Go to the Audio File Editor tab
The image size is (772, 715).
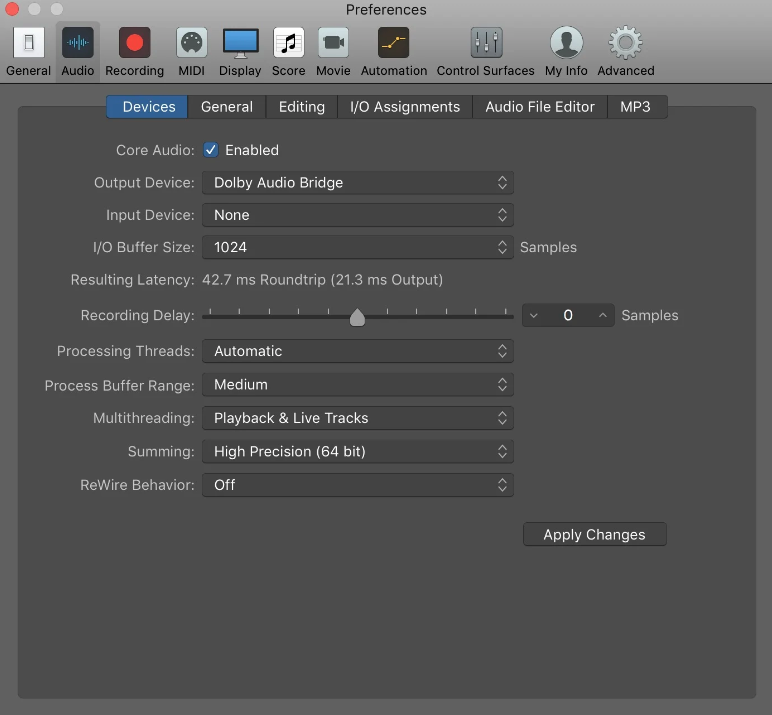pyautogui.click(x=540, y=107)
